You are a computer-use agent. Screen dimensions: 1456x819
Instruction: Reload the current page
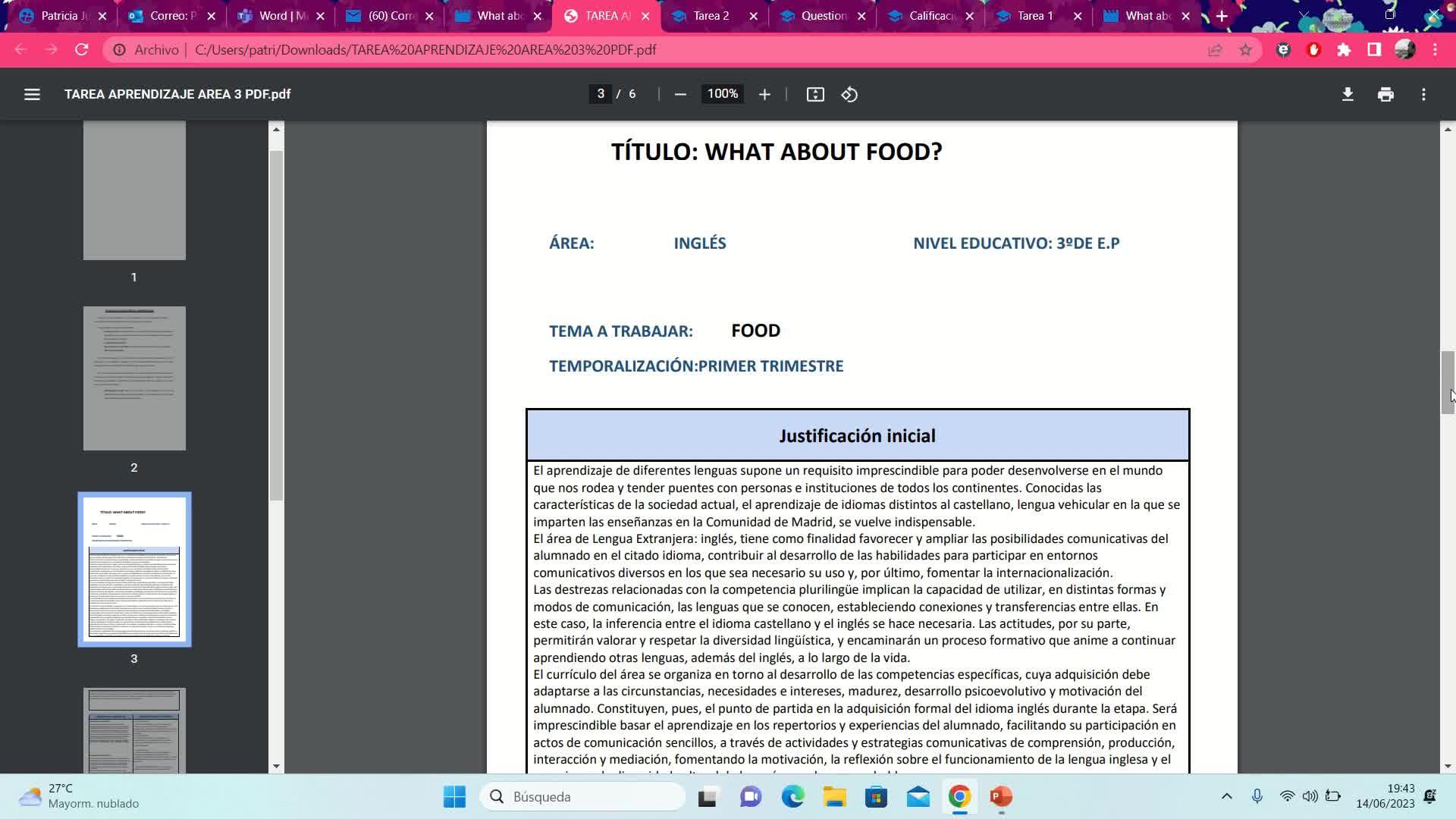tap(82, 50)
